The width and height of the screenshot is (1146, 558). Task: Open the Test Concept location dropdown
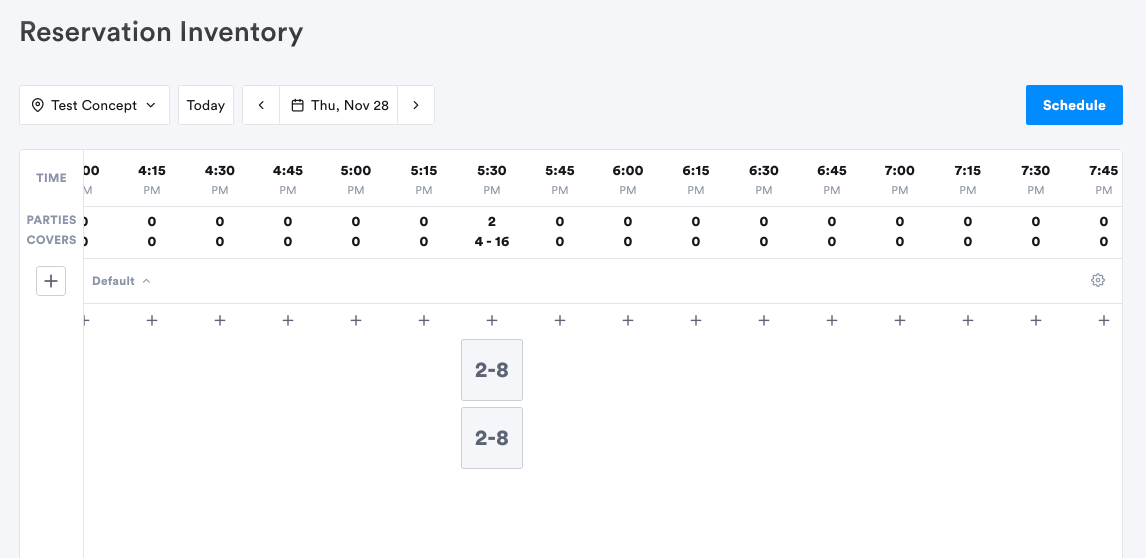coord(94,105)
